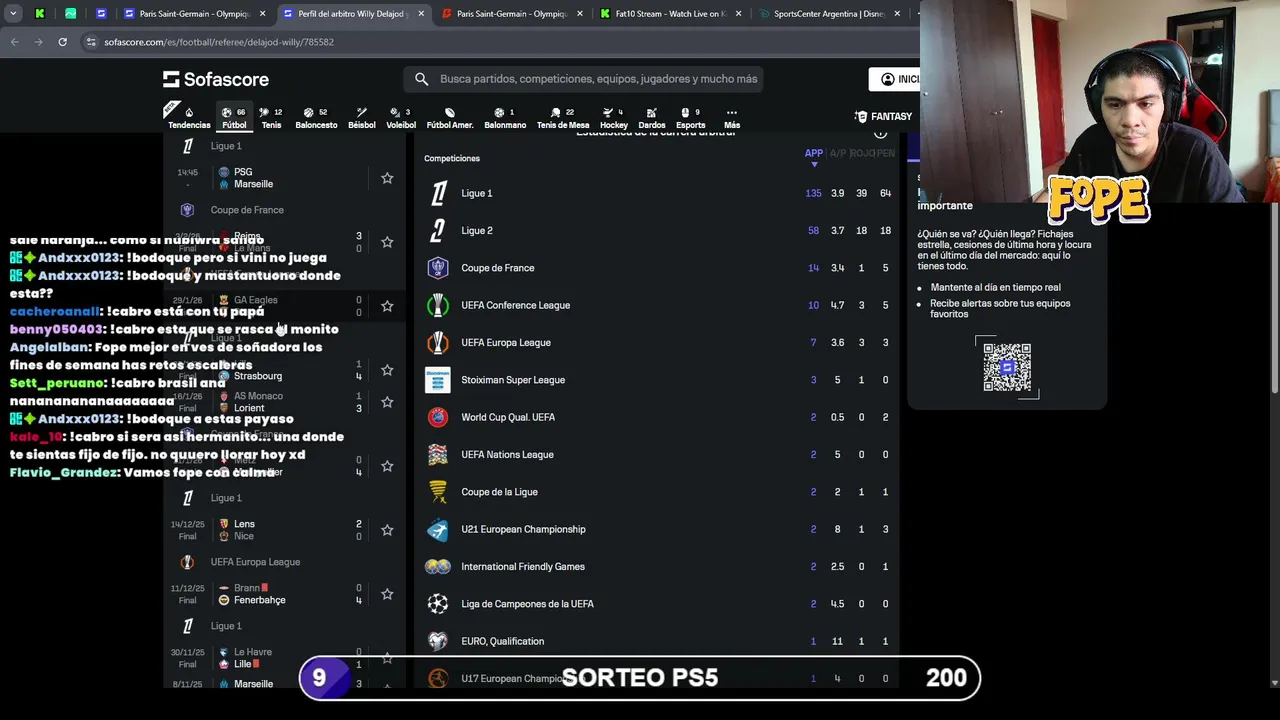This screenshot has width=1280, height=720.
Task: Open the Tenis section
Action: pos(271,118)
